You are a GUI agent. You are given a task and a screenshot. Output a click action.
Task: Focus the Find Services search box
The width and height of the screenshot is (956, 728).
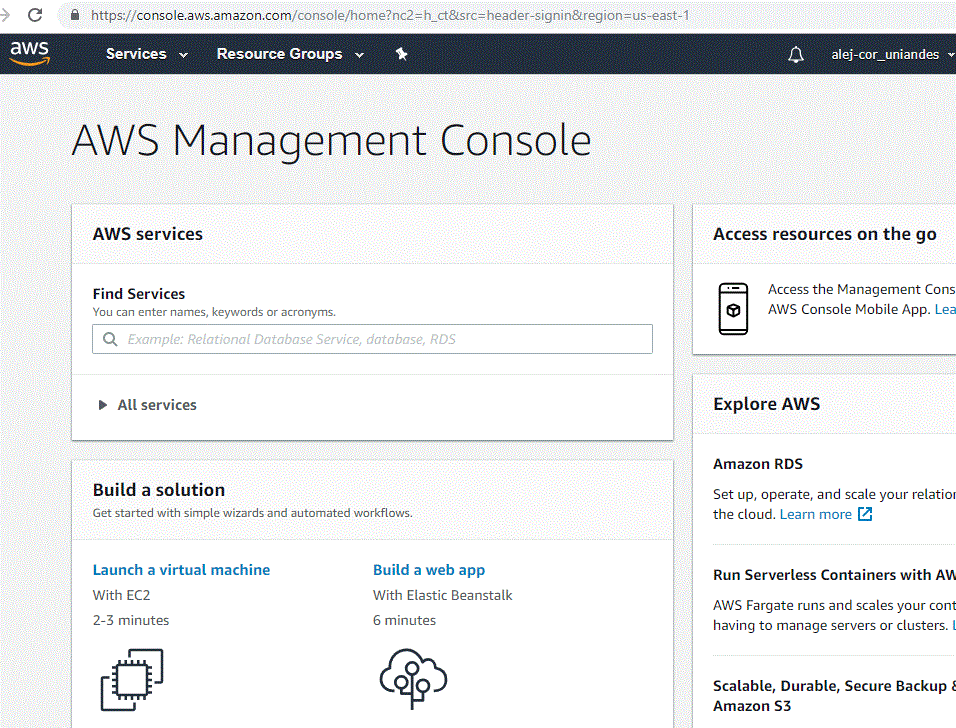click(x=373, y=339)
